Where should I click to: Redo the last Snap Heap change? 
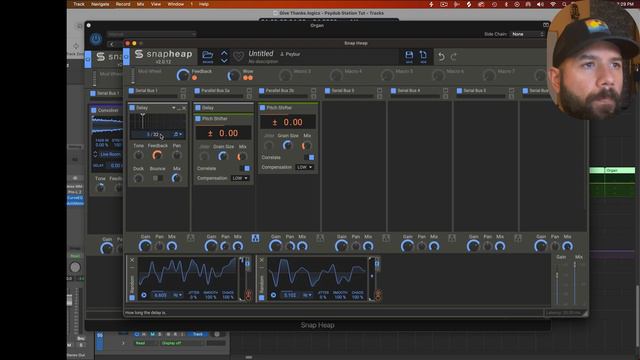[453, 56]
